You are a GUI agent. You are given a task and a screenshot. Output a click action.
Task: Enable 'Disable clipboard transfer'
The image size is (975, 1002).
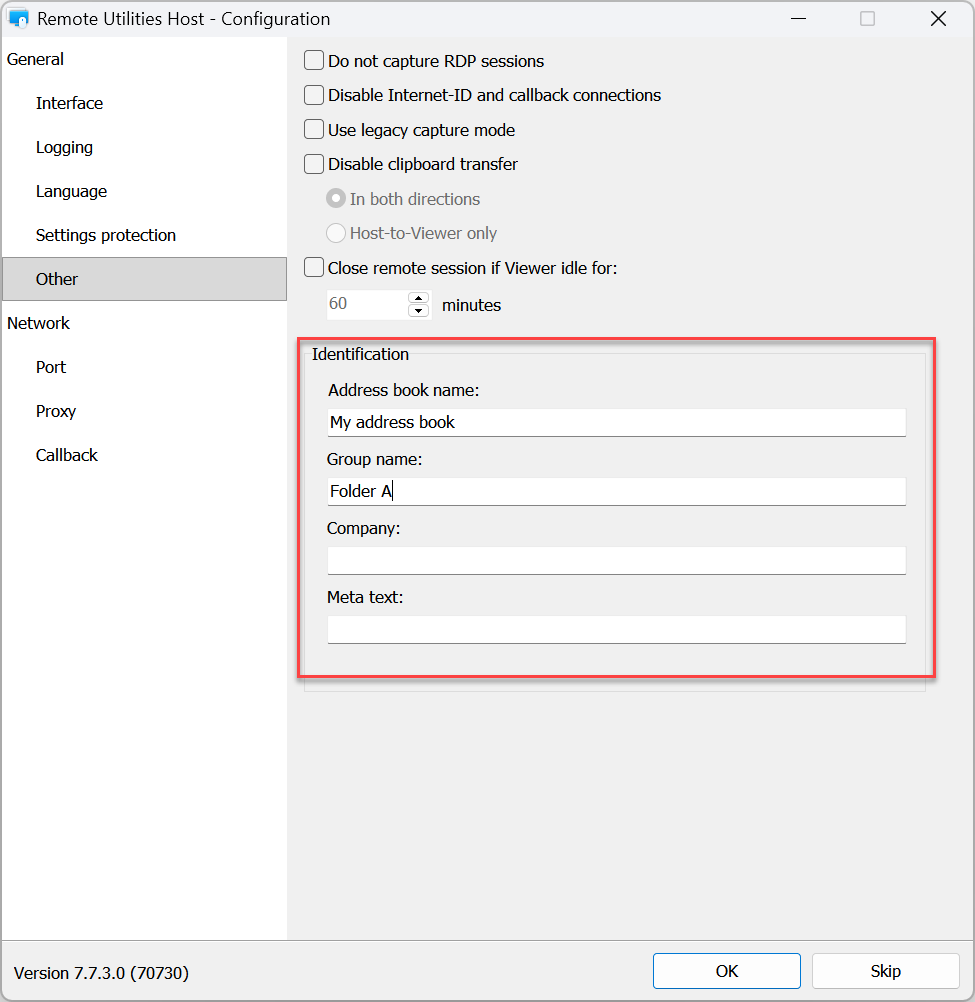313,164
